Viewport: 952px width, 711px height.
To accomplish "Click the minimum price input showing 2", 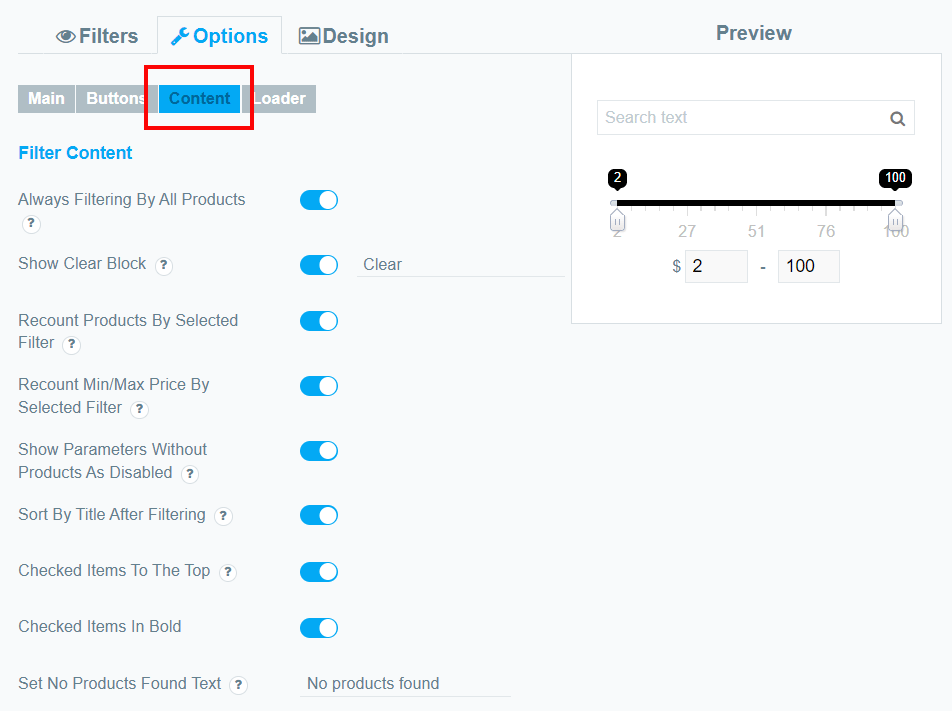I will [716, 266].
